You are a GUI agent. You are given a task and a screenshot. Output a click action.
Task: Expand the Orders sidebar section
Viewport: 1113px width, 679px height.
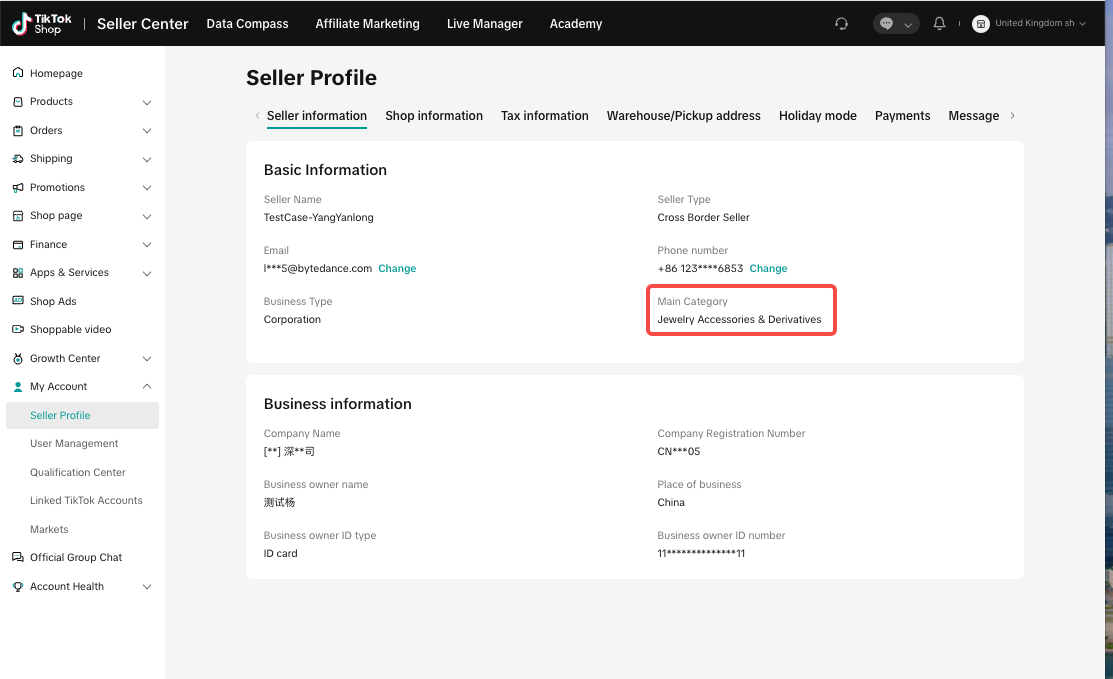click(147, 131)
